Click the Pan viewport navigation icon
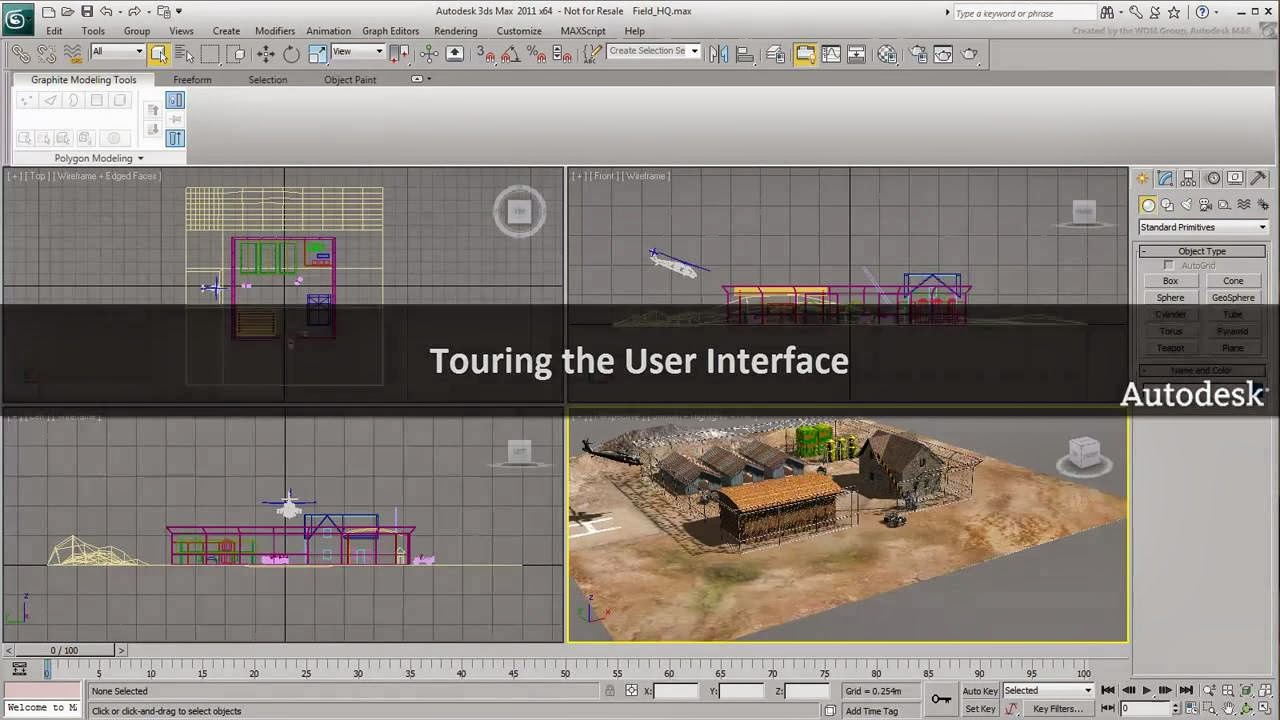The height and width of the screenshot is (720, 1280). [1229, 707]
